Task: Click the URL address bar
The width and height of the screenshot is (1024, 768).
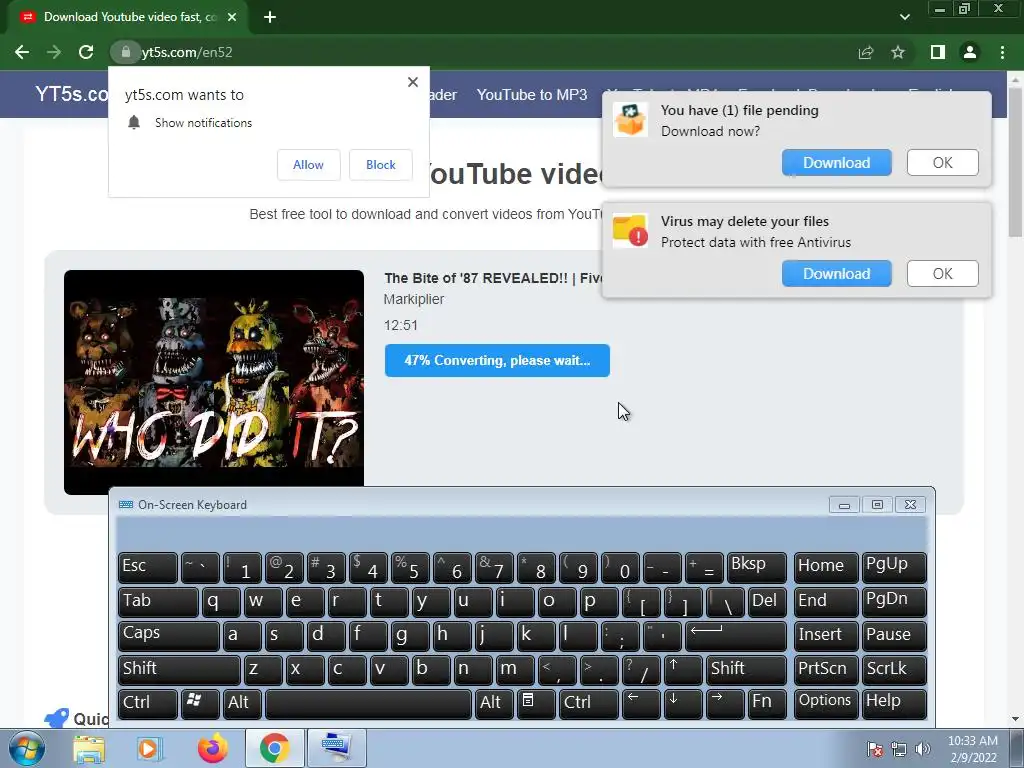Action: point(483,52)
